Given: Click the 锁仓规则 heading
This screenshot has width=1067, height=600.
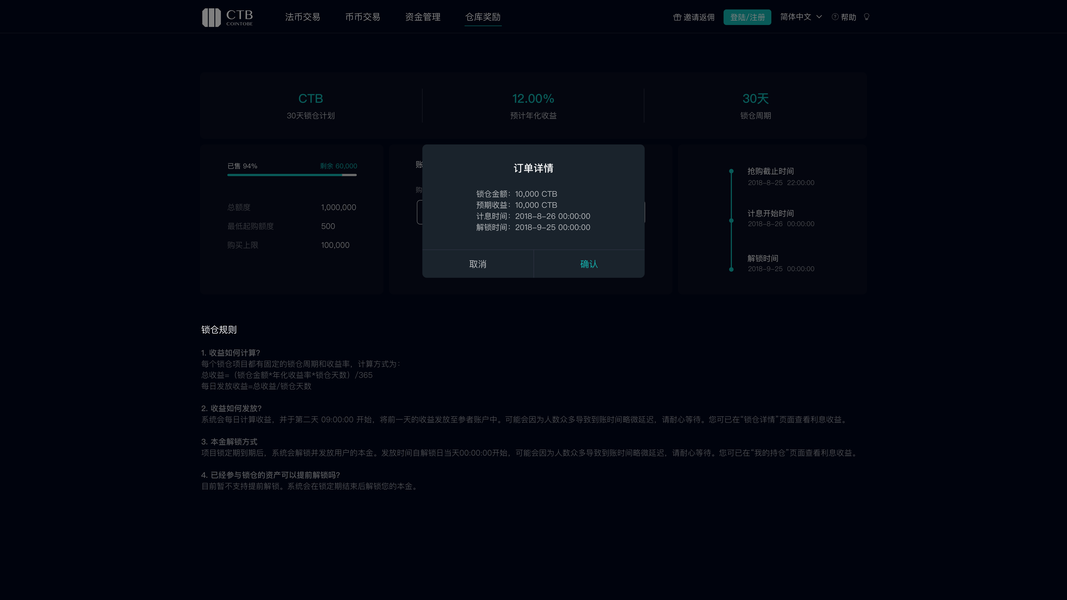Looking at the screenshot, I should click(219, 330).
